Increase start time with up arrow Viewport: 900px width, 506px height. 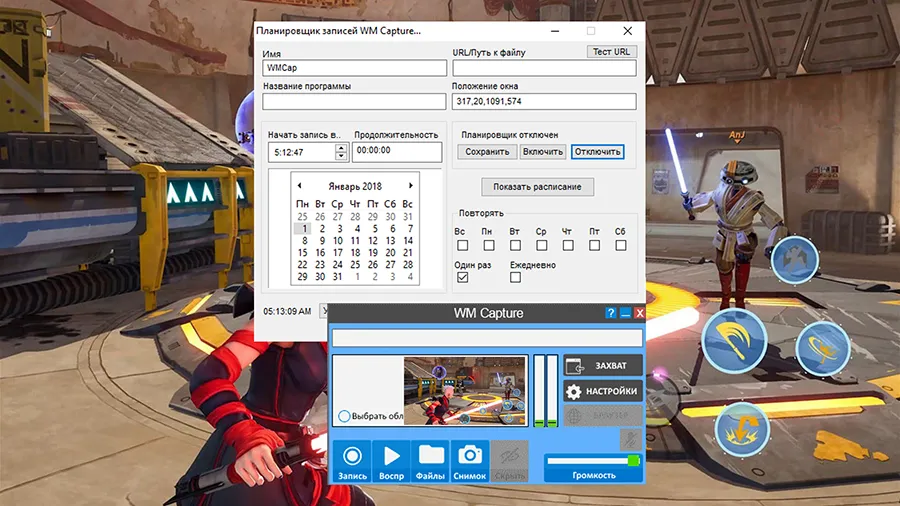click(341, 148)
